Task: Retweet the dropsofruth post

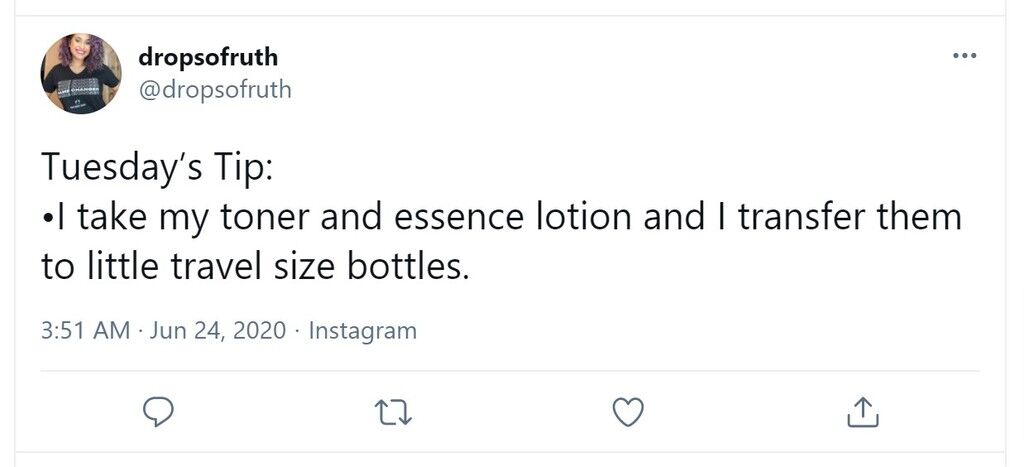Action: point(392,413)
